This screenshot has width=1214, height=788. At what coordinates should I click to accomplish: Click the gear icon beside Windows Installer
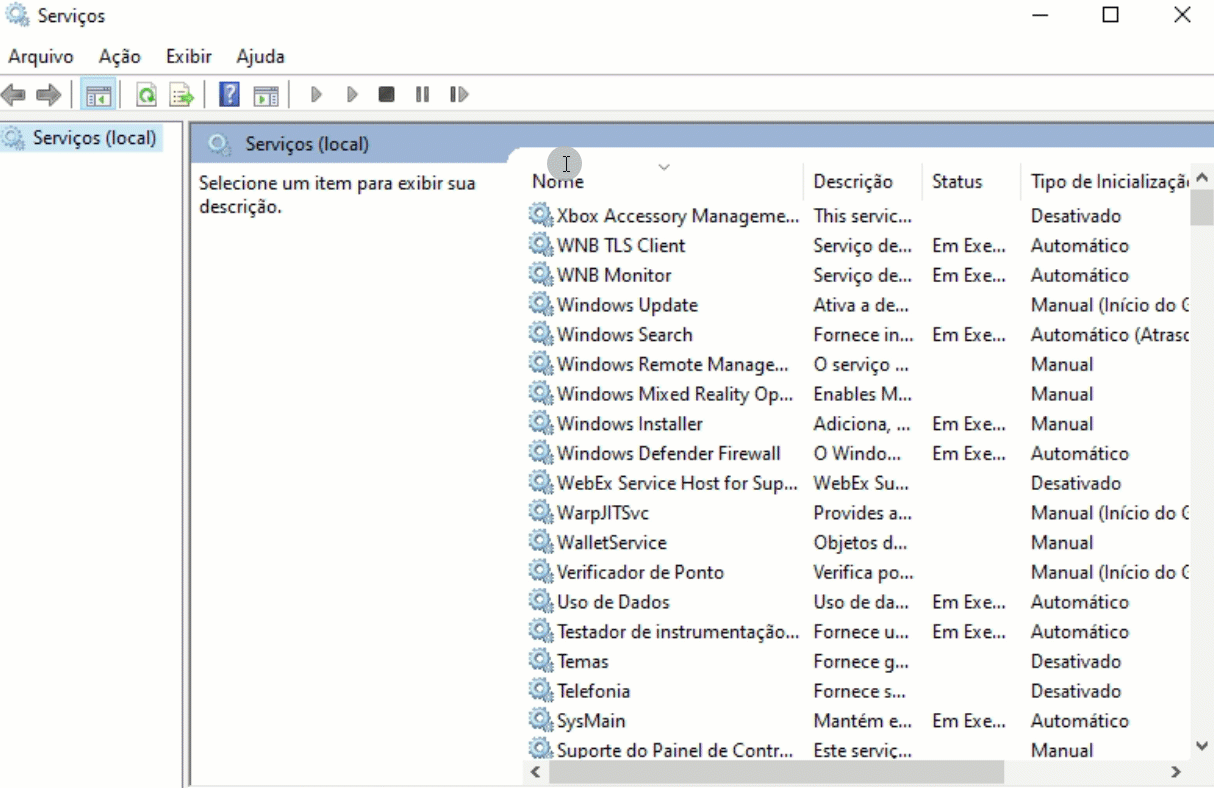point(540,423)
